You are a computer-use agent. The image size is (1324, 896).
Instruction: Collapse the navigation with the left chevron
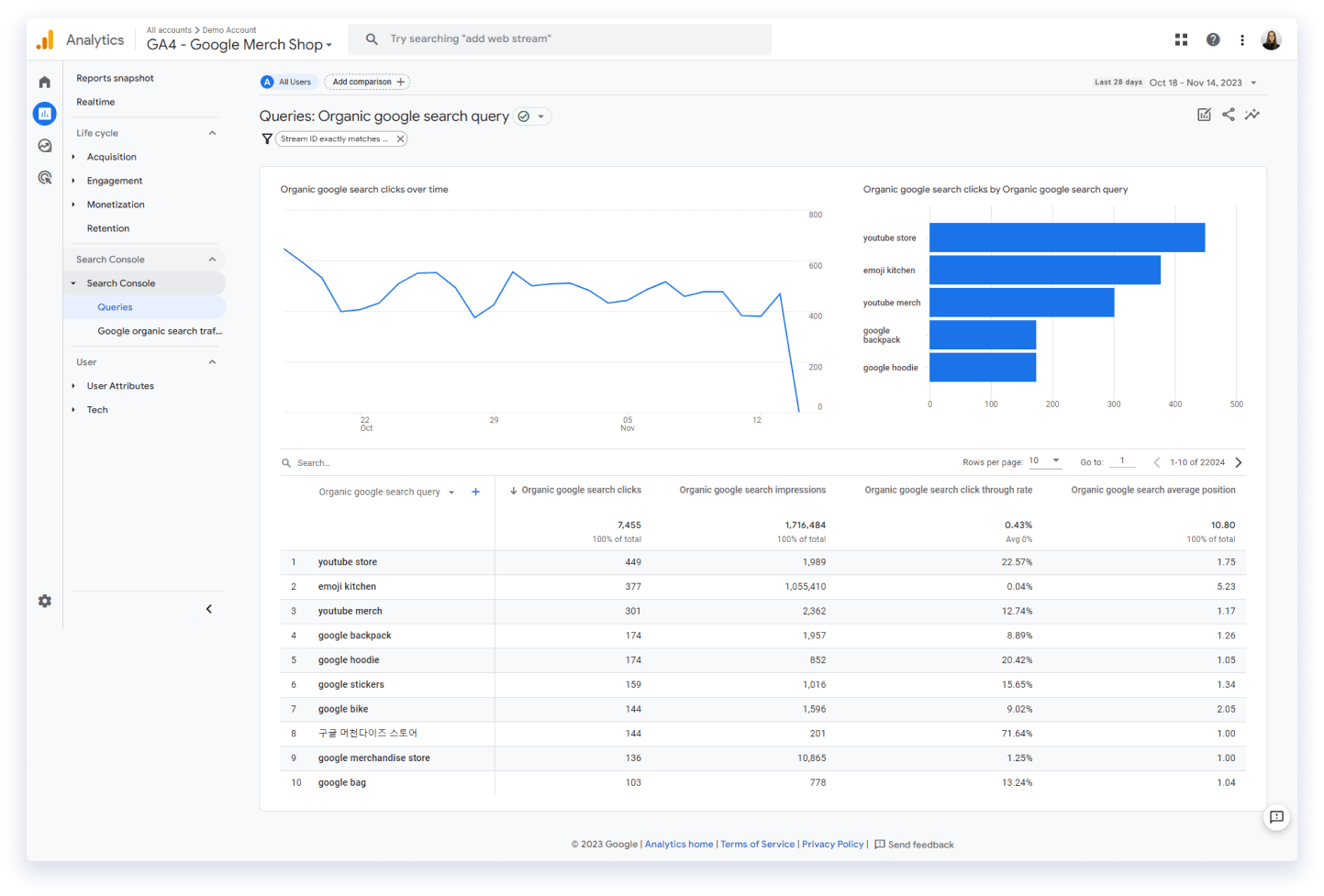[209, 609]
